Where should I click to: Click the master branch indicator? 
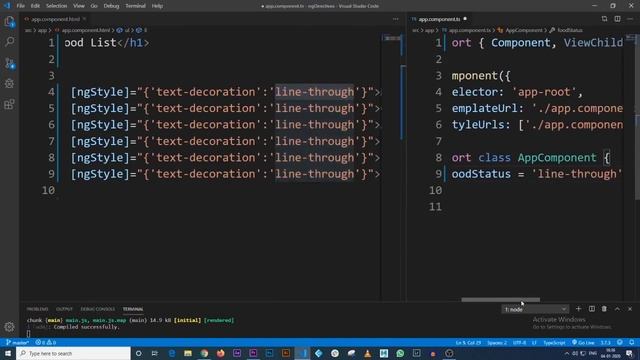(x=17, y=342)
